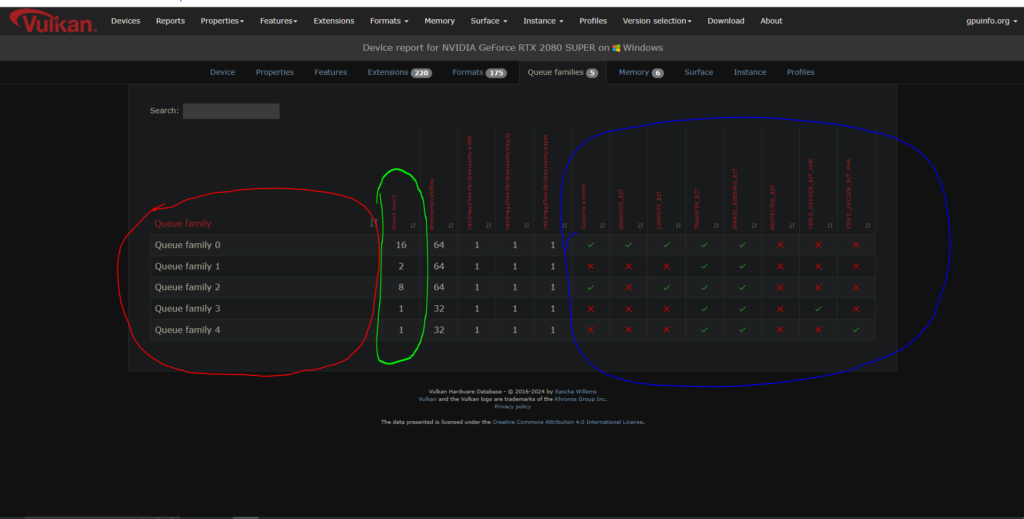Switch to Memory tab with 6 badge
Image resolution: width=1024 pixels, height=519 pixels.
pyautogui.click(x=641, y=72)
